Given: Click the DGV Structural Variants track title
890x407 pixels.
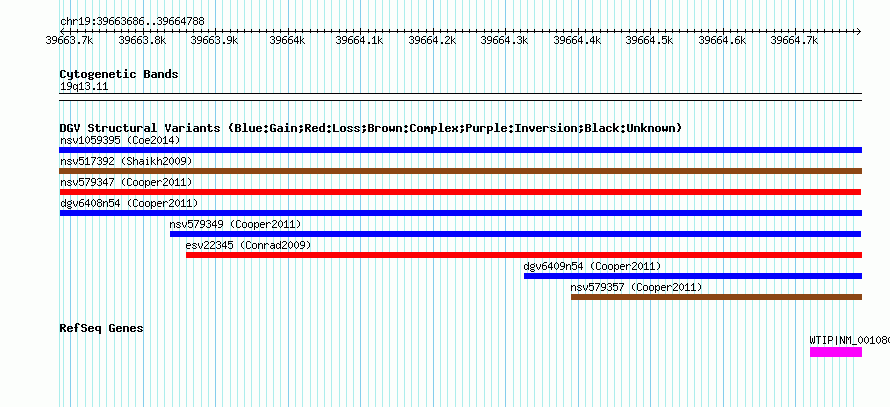Looking at the screenshot, I should 370,128.
